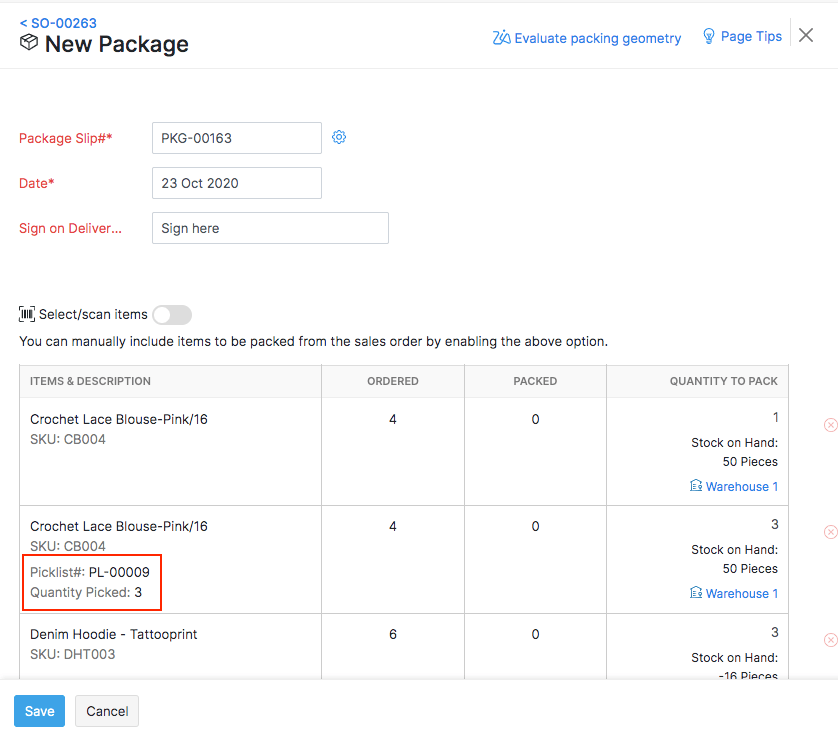Click the chart icon before Evaluate packing geometry
The image size is (838, 739).
coord(501,37)
